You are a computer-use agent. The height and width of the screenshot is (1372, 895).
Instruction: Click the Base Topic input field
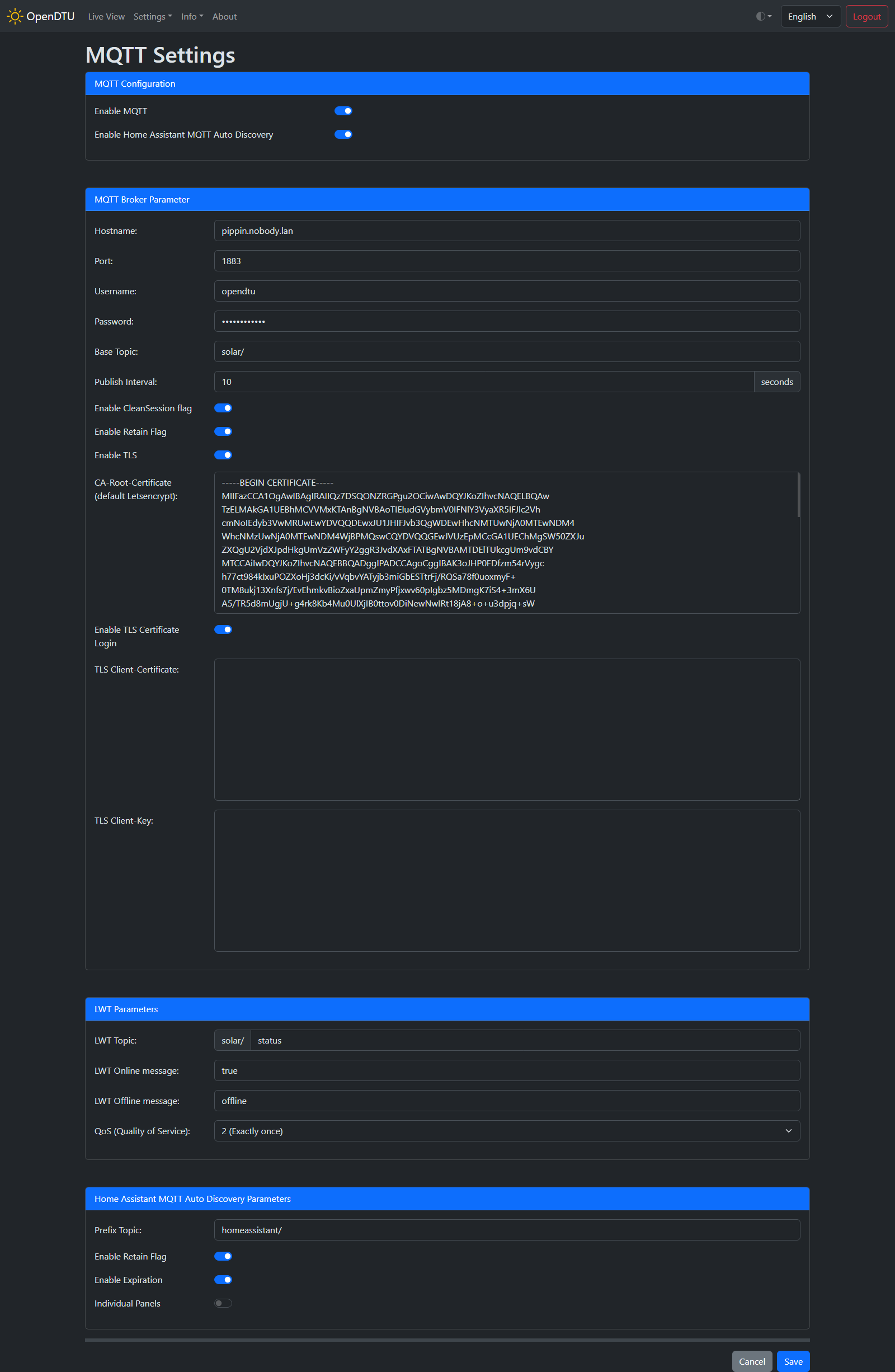point(507,351)
